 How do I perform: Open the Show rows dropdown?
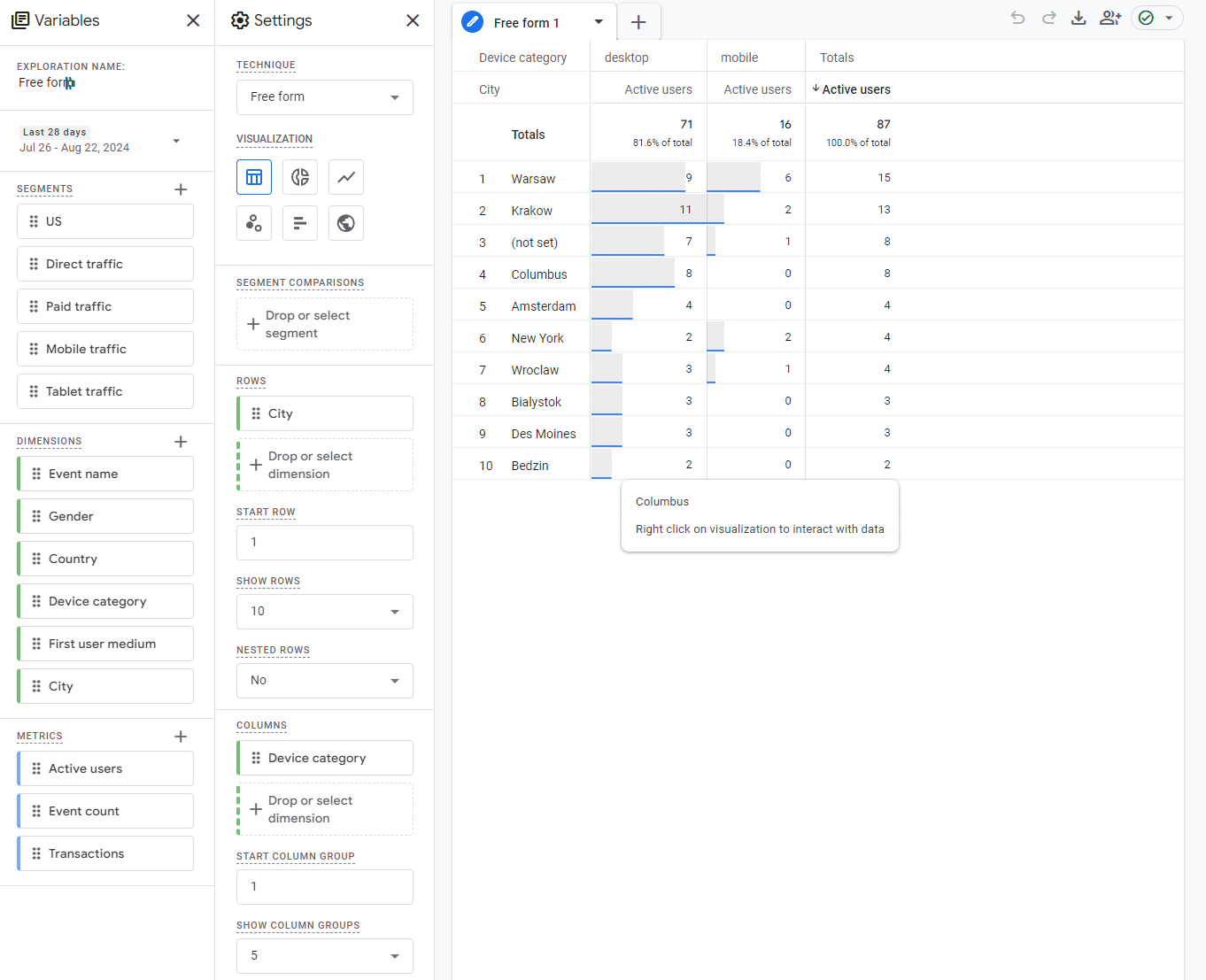(x=325, y=612)
